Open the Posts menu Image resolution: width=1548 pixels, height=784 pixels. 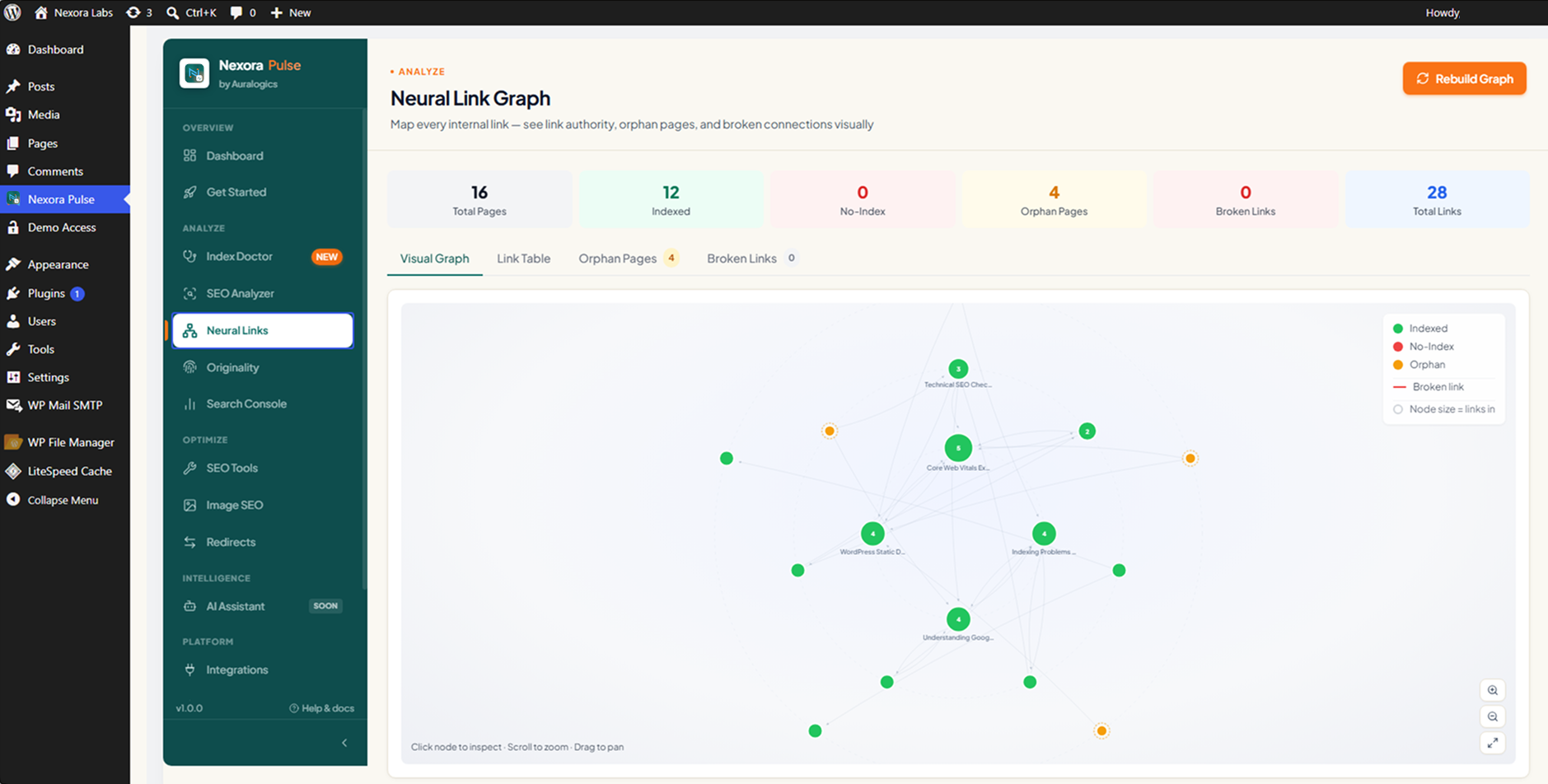point(64,86)
